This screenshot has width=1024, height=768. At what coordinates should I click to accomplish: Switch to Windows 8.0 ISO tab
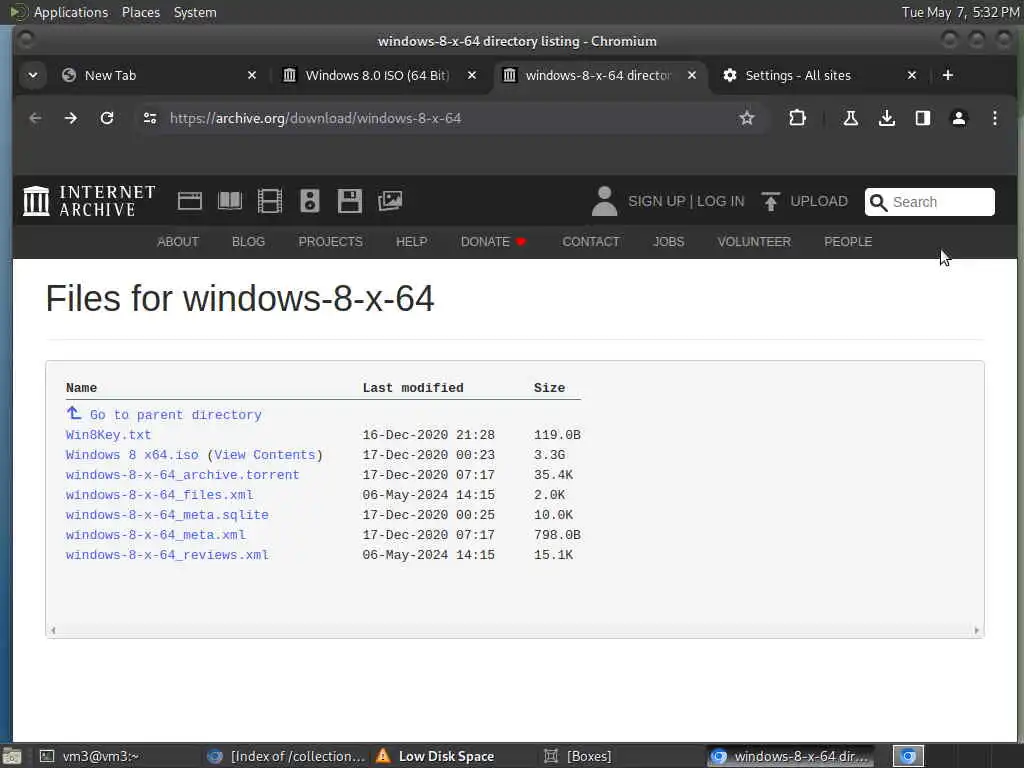point(377,75)
